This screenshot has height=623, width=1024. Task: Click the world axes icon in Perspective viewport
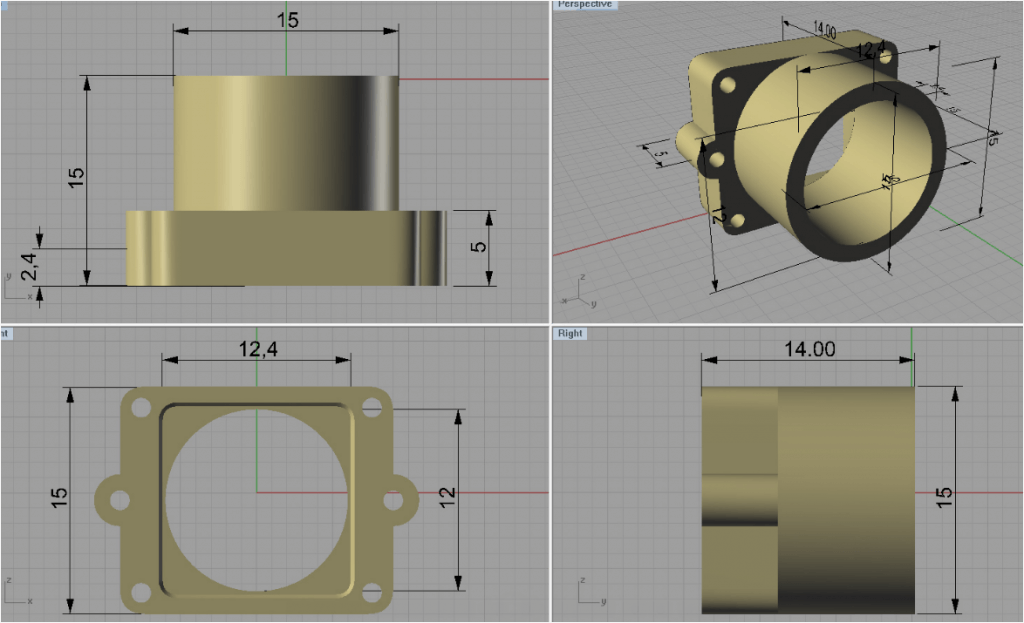(x=580, y=291)
